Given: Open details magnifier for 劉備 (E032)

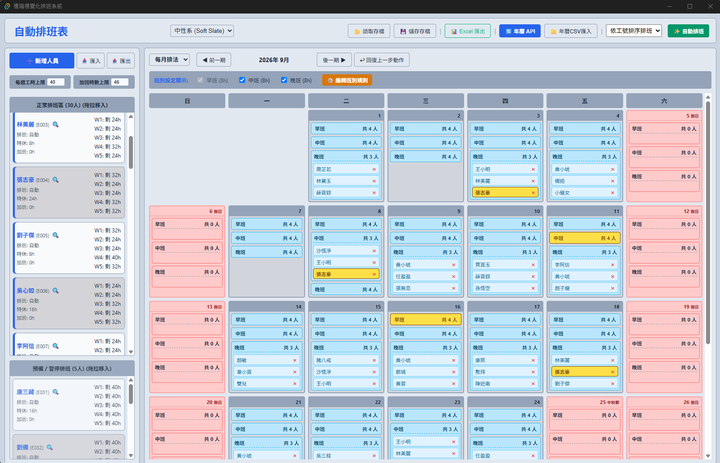Looking at the screenshot, I should tap(50, 447).
